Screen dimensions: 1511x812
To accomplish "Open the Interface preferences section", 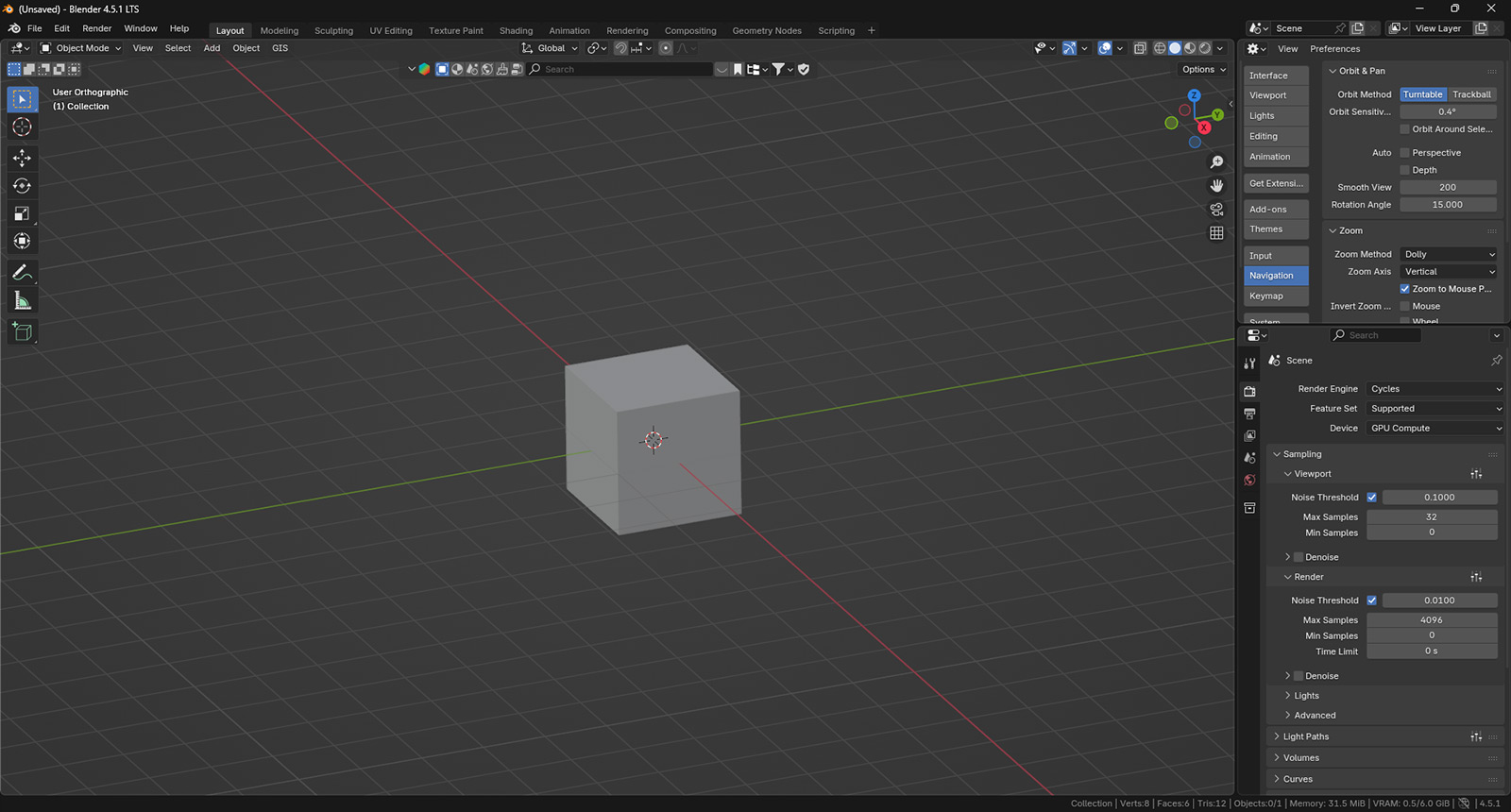I will [x=1276, y=76].
